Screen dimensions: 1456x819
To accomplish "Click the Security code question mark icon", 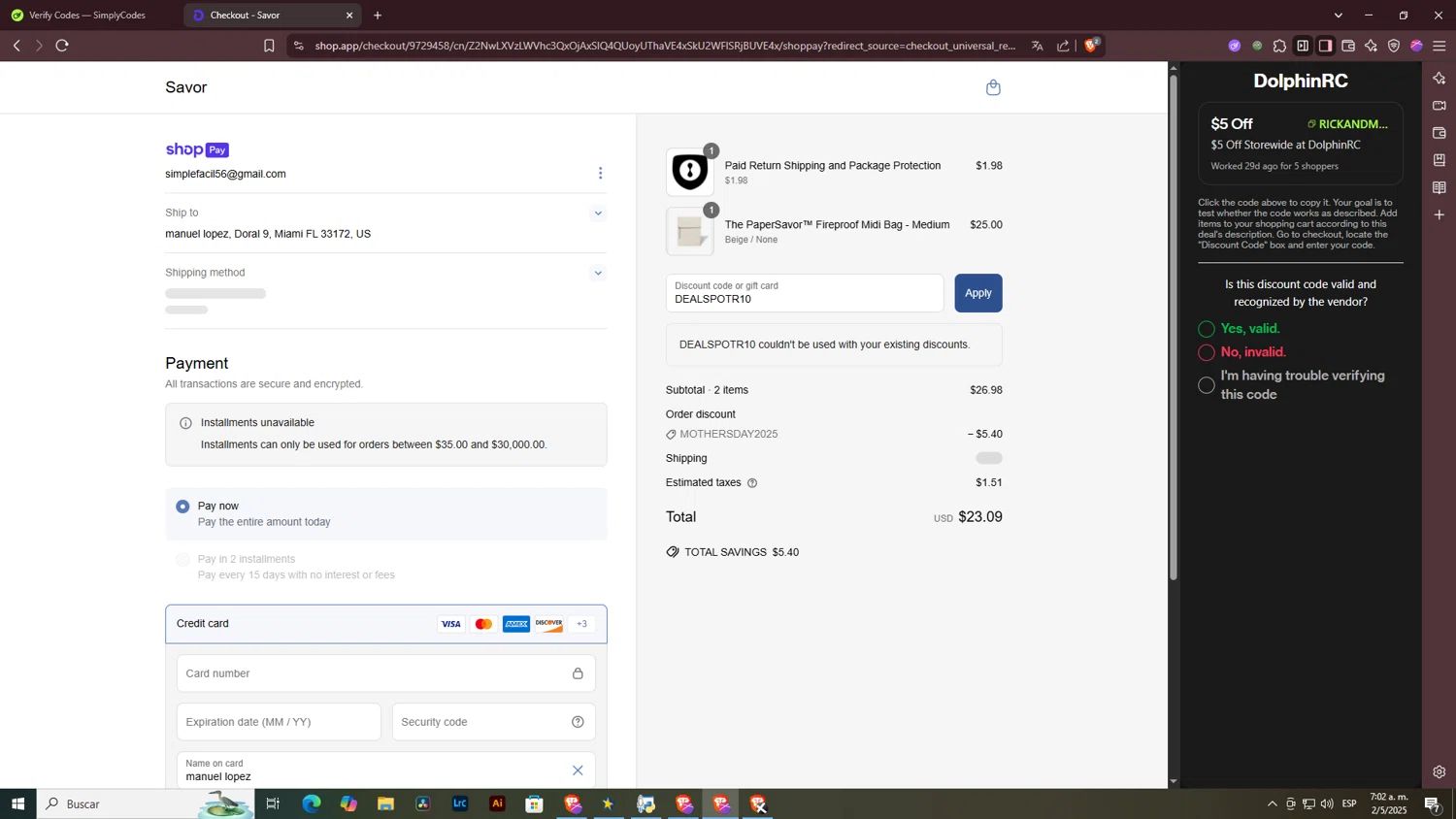I will [578, 722].
